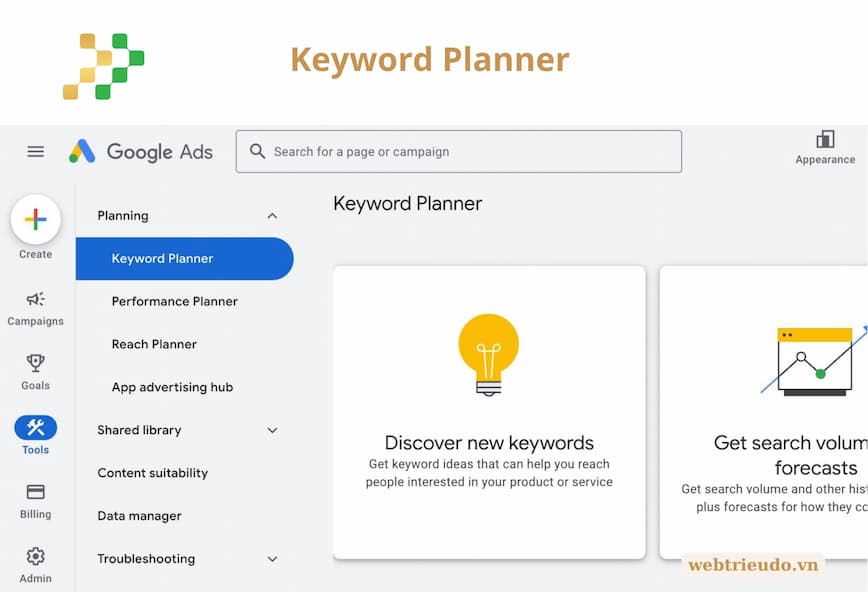The width and height of the screenshot is (868, 592).
Task: Click the Create label under plus button
Action: pyautogui.click(x=35, y=254)
